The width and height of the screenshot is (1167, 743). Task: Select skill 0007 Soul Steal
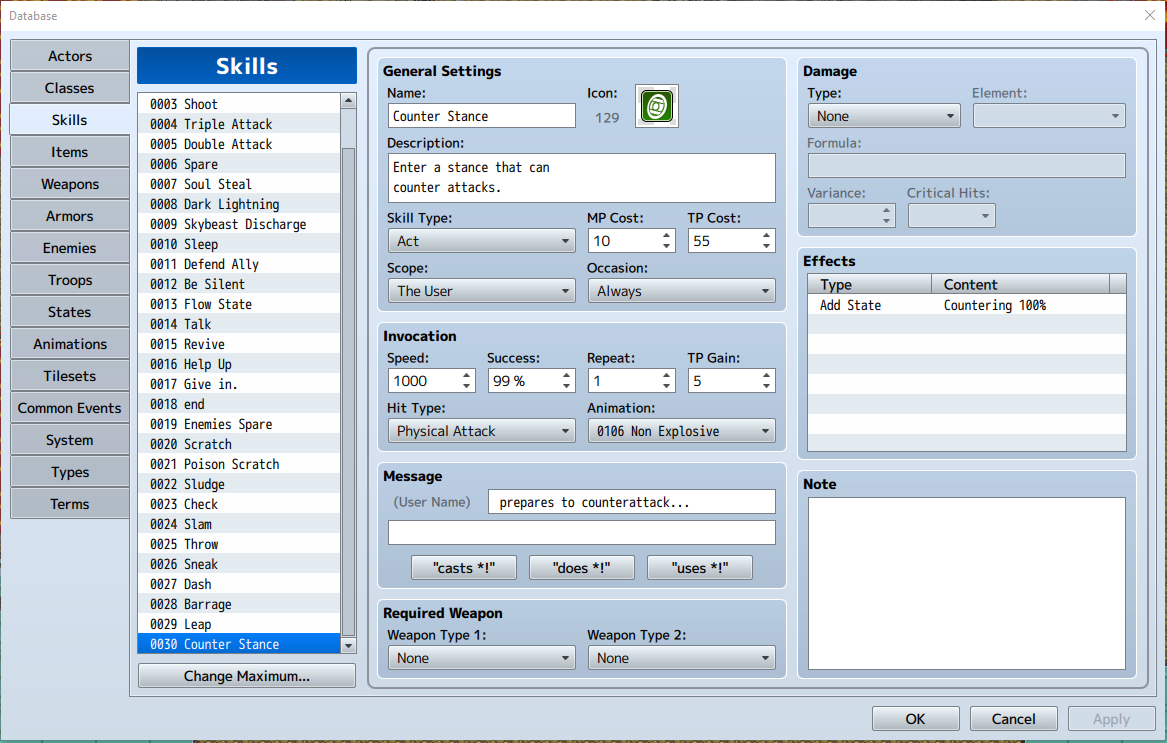tap(239, 184)
